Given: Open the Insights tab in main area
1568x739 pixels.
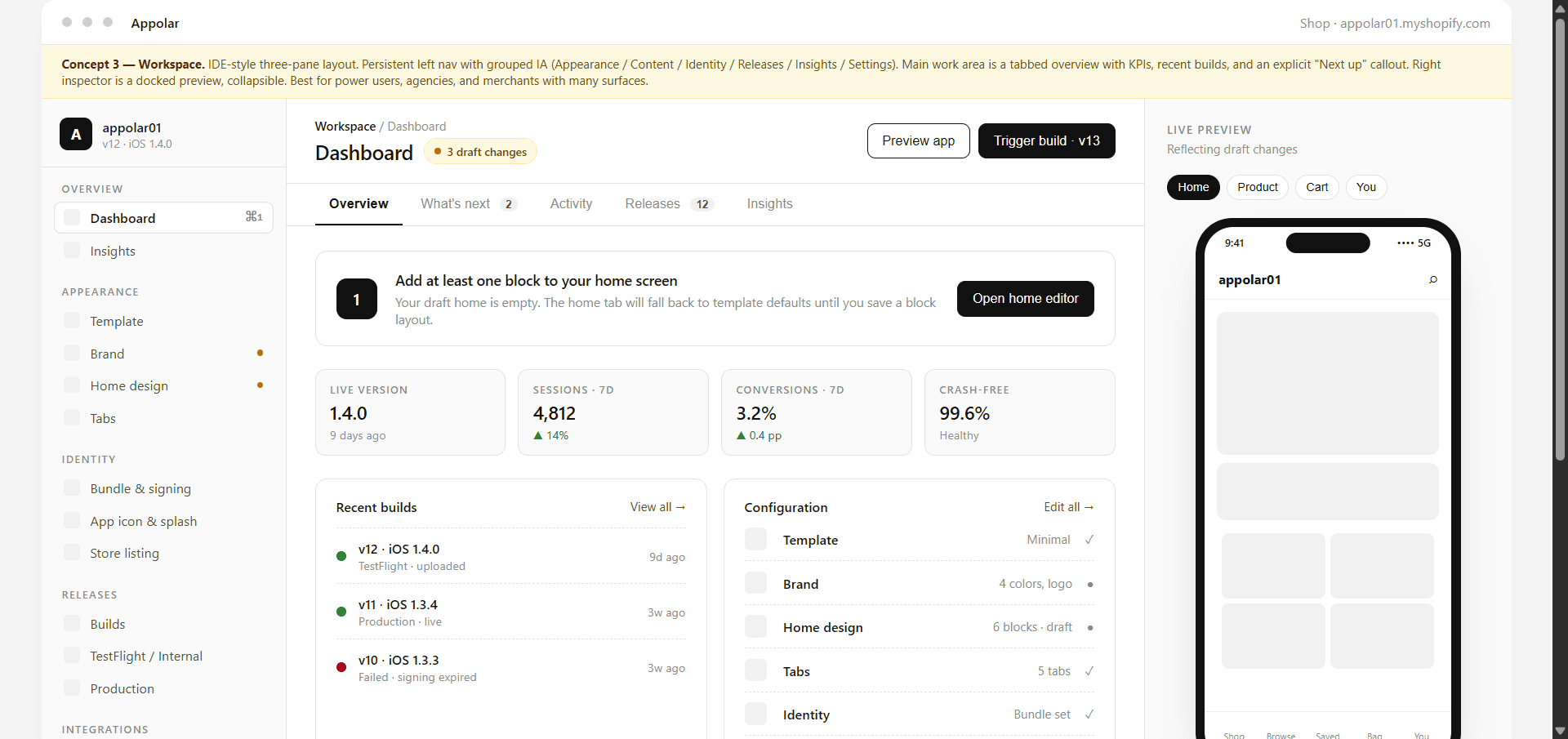Looking at the screenshot, I should 769,203.
